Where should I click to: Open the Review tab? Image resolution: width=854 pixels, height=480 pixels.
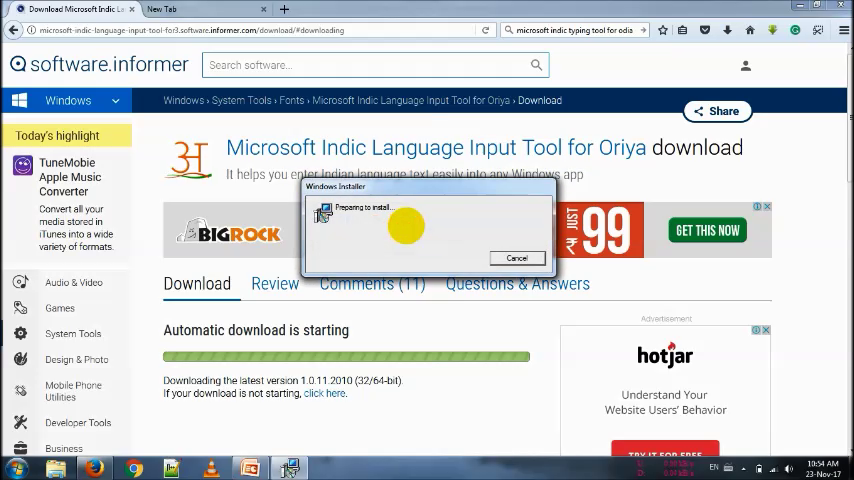[x=275, y=284]
